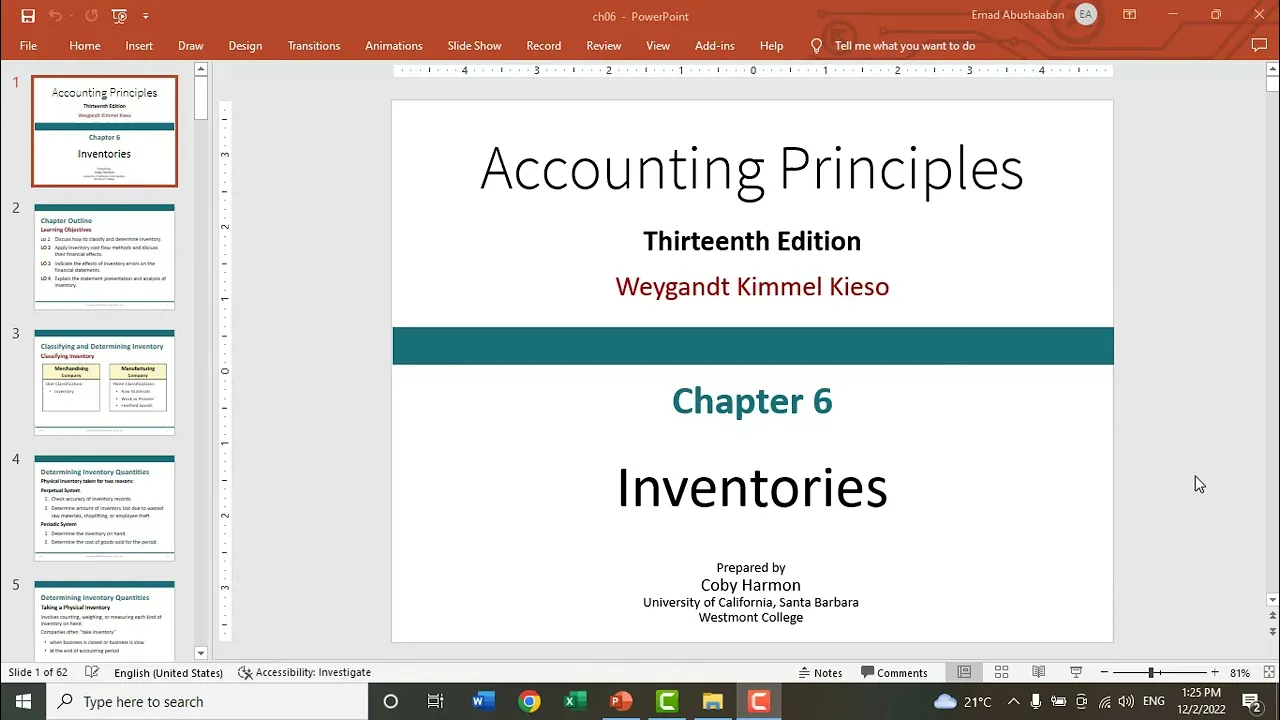1280x720 pixels.
Task: Select slide 3 thumbnail, Classifying and Determining Inventory
Action: point(104,382)
